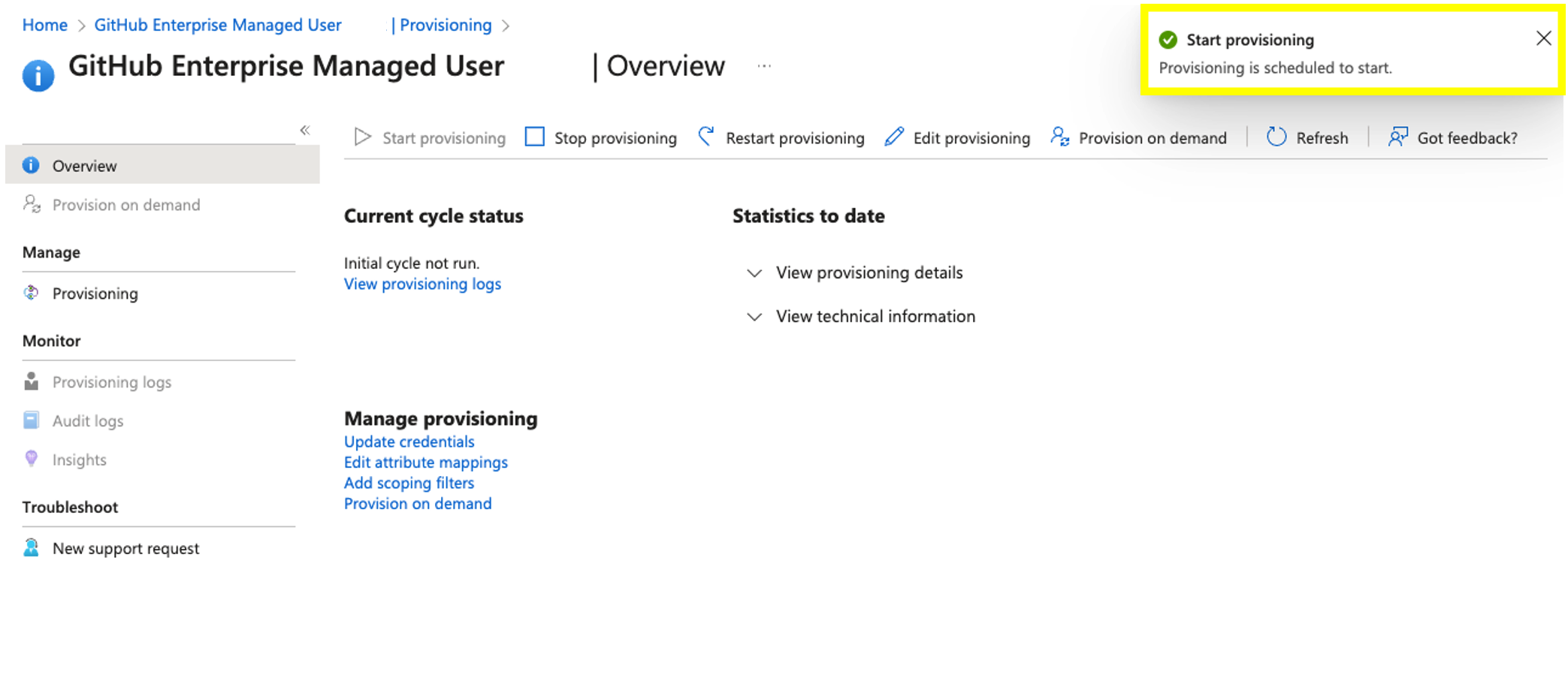Click Stop provisioning label in toolbar

[x=615, y=138]
